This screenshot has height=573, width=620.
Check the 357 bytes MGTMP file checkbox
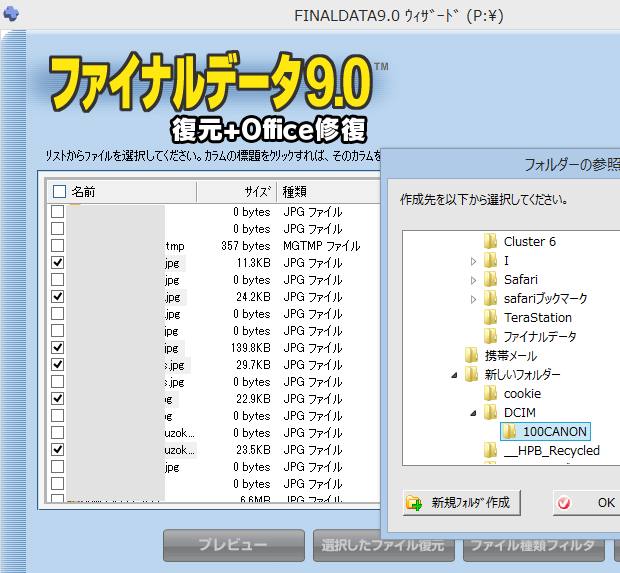(x=58, y=245)
